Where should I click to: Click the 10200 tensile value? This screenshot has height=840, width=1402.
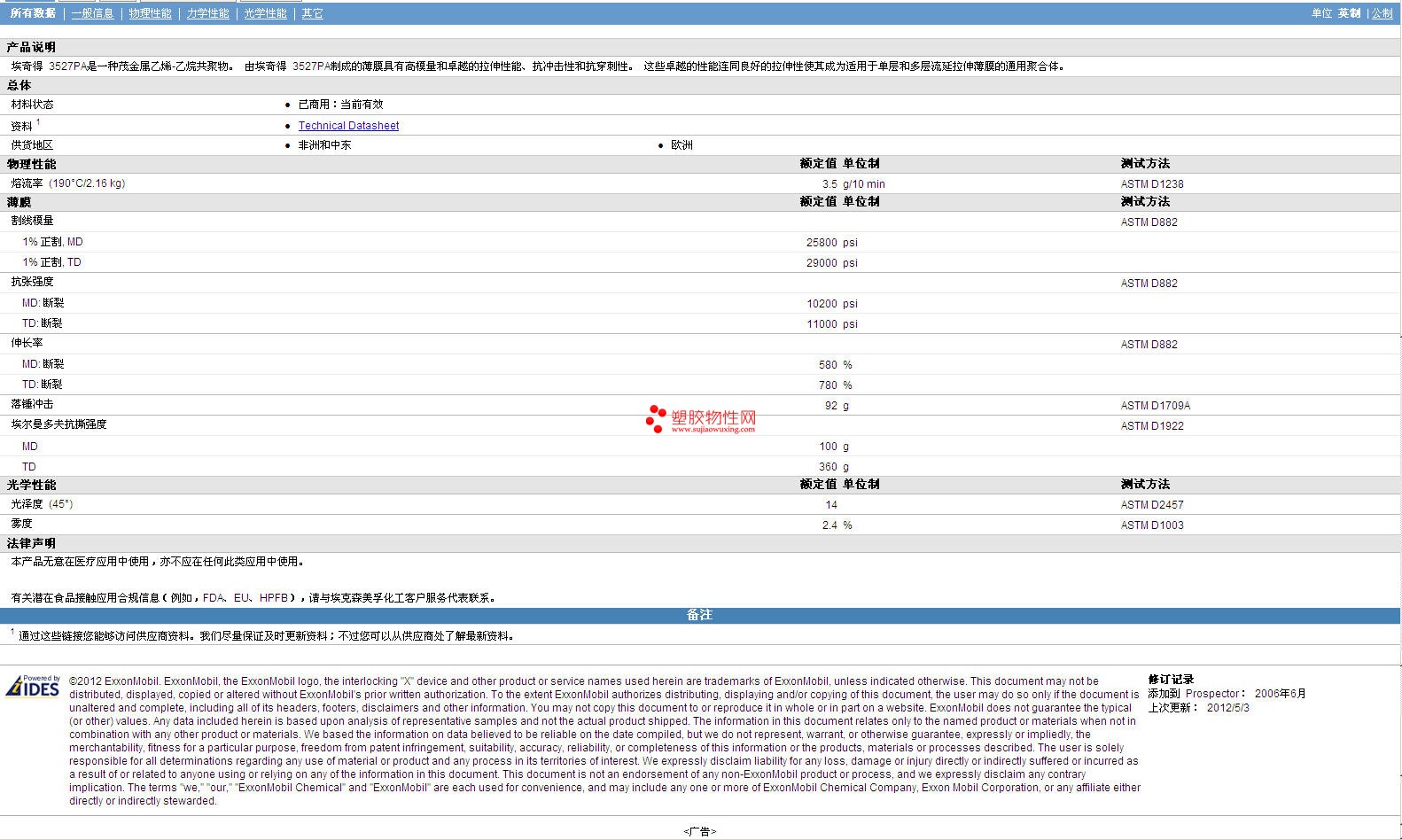tap(822, 303)
